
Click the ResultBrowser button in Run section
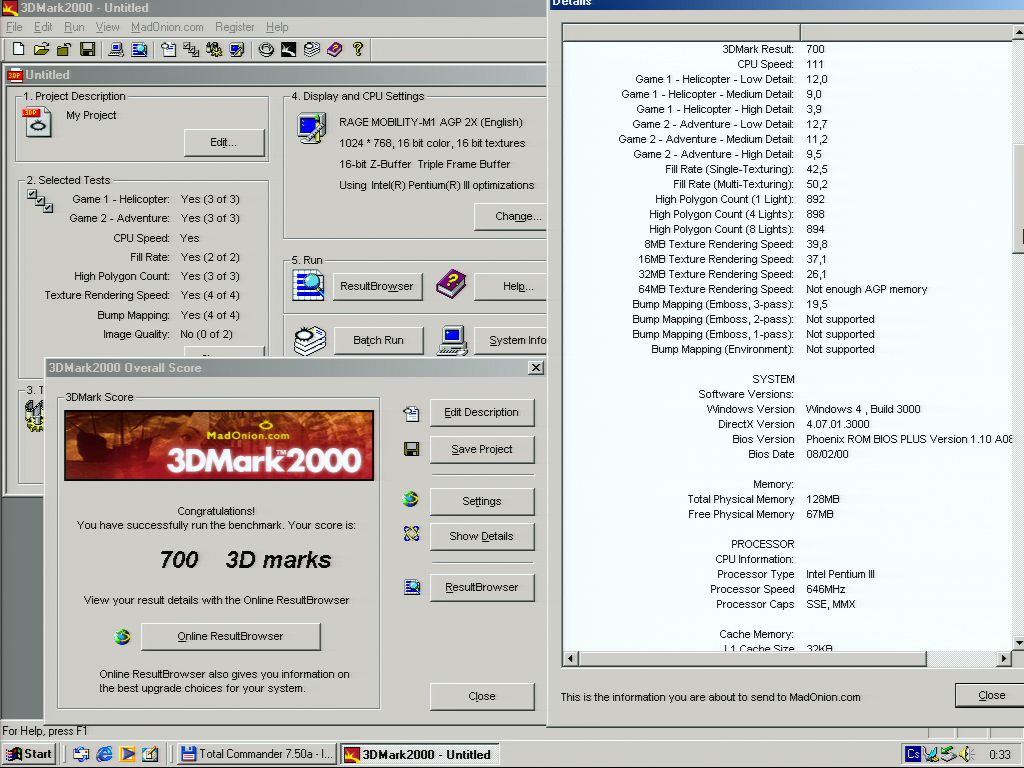[377, 286]
